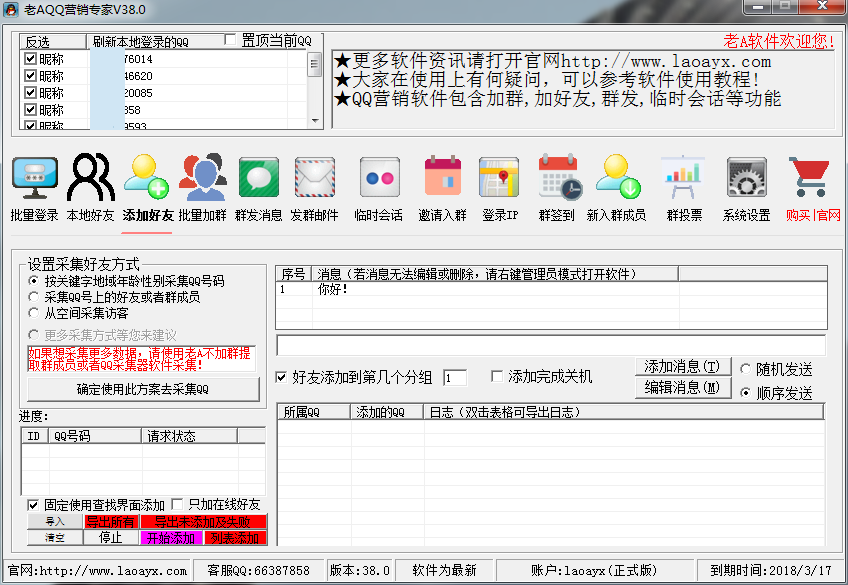Image resolution: width=848 pixels, height=585 pixels.
Task: Toggle 固定使用查找界面添加 checkbox
Action: point(34,505)
